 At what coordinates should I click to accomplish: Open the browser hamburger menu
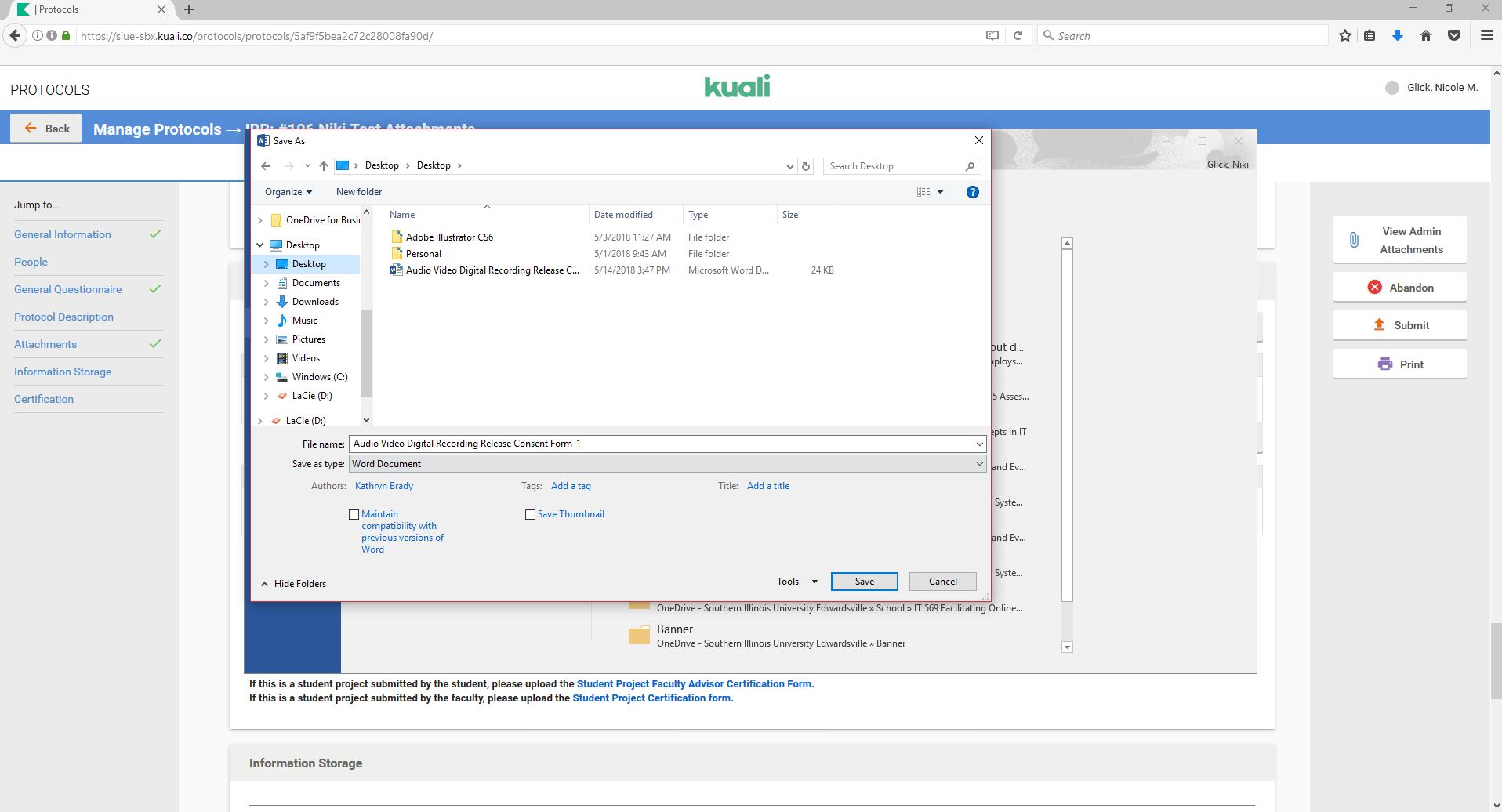point(1486,36)
